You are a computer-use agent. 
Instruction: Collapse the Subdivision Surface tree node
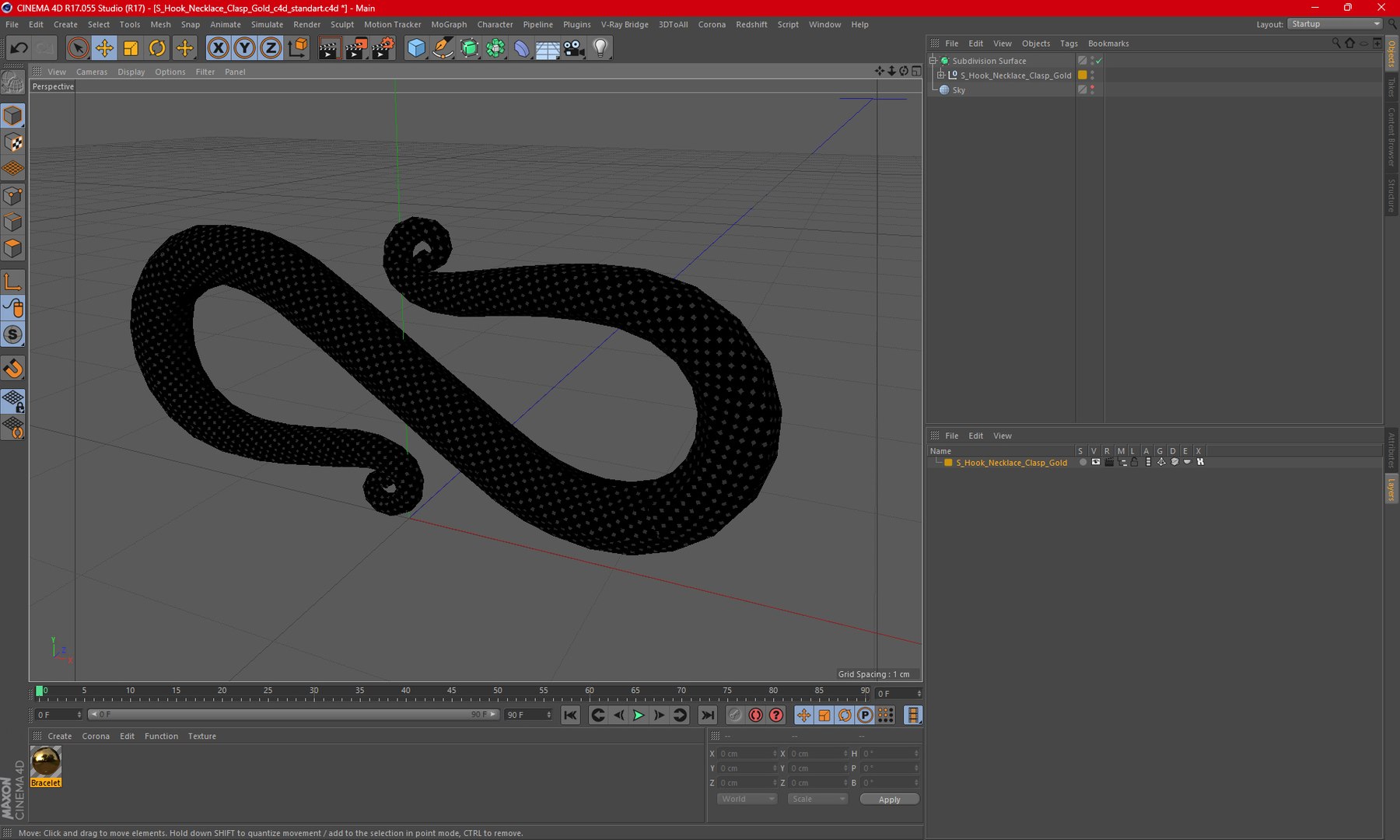pyautogui.click(x=933, y=61)
